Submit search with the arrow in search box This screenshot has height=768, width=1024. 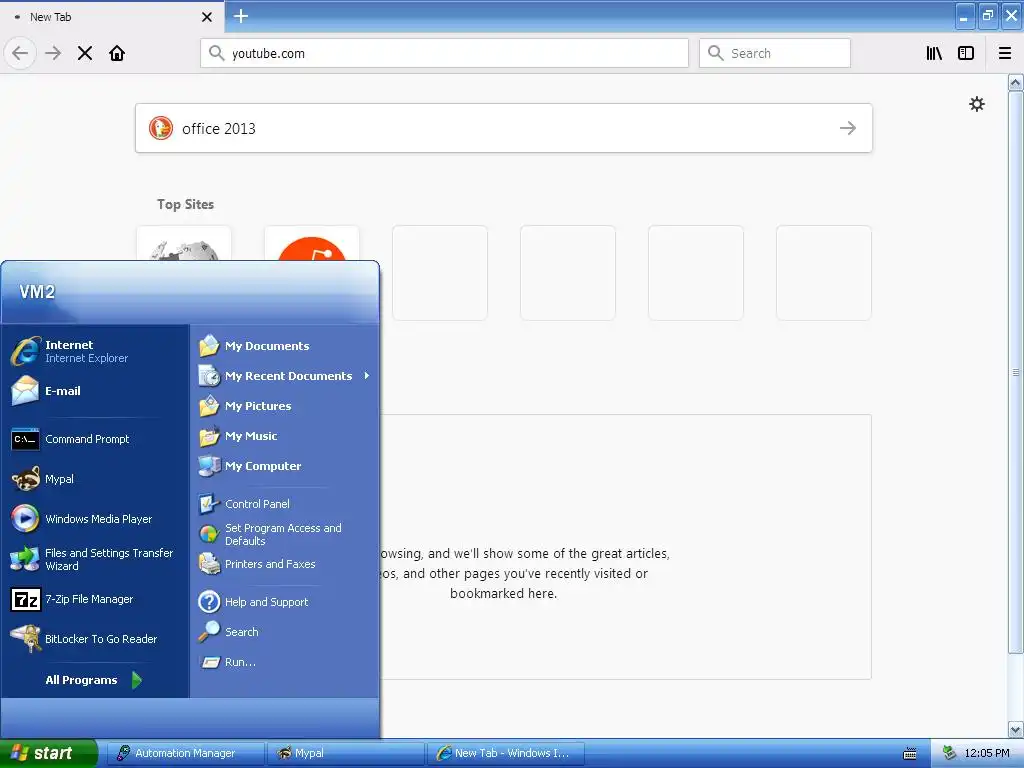(848, 128)
